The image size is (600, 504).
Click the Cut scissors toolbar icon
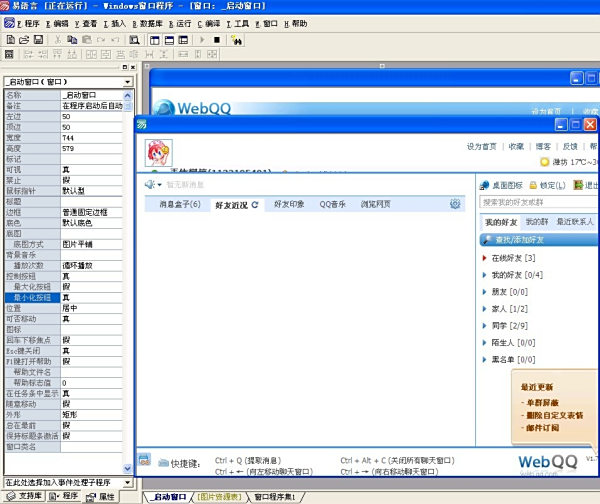point(58,39)
